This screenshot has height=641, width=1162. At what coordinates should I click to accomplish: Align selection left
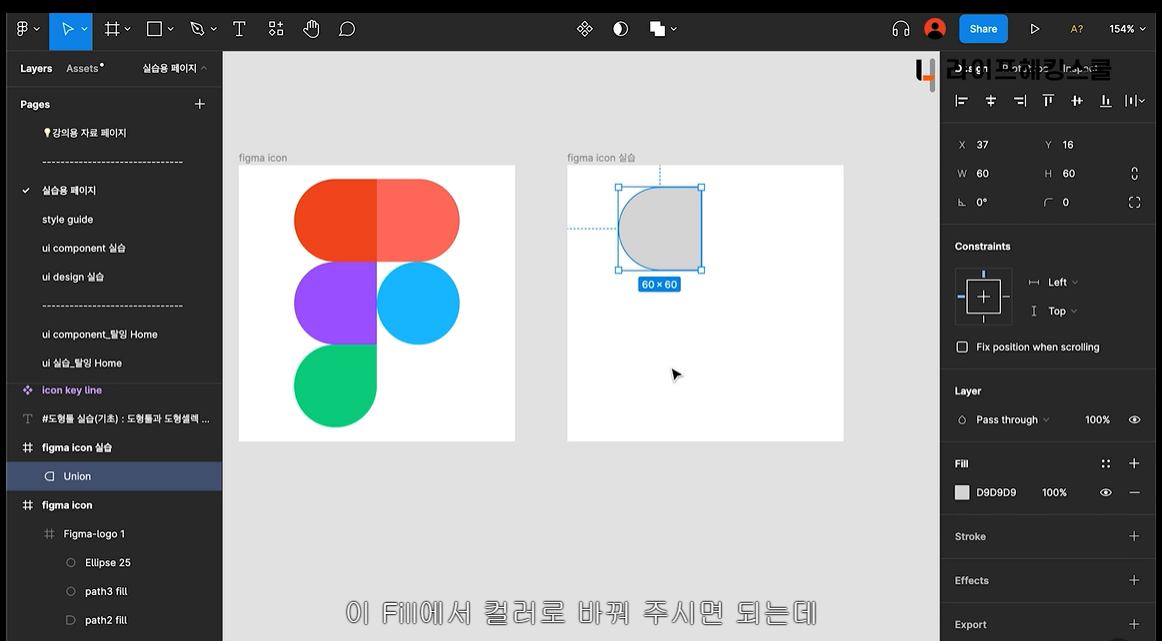[961, 101]
